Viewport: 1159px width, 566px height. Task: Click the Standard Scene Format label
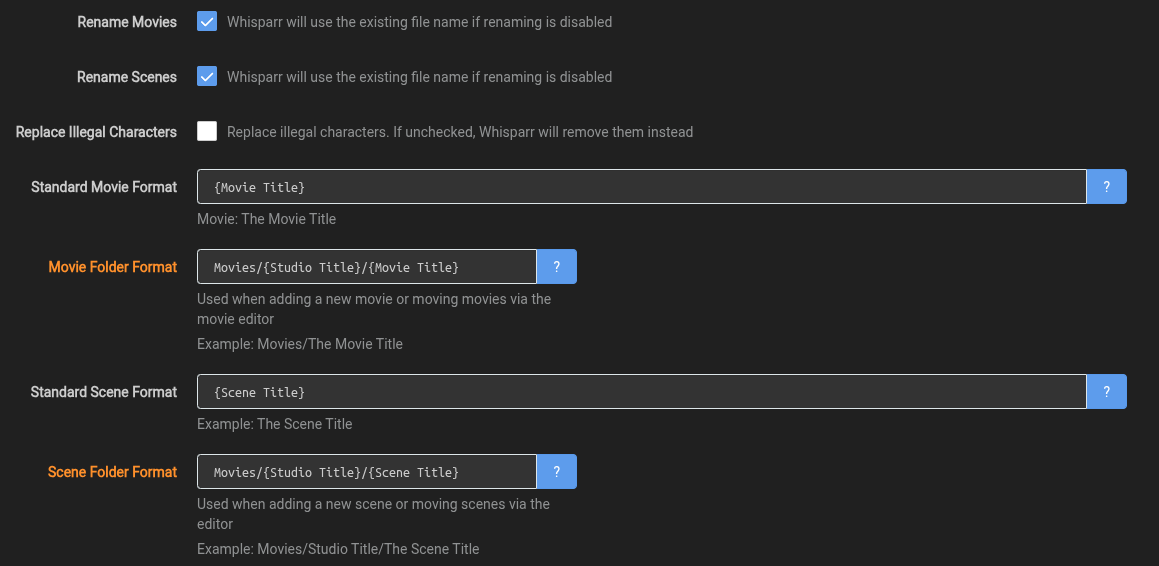tap(104, 392)
